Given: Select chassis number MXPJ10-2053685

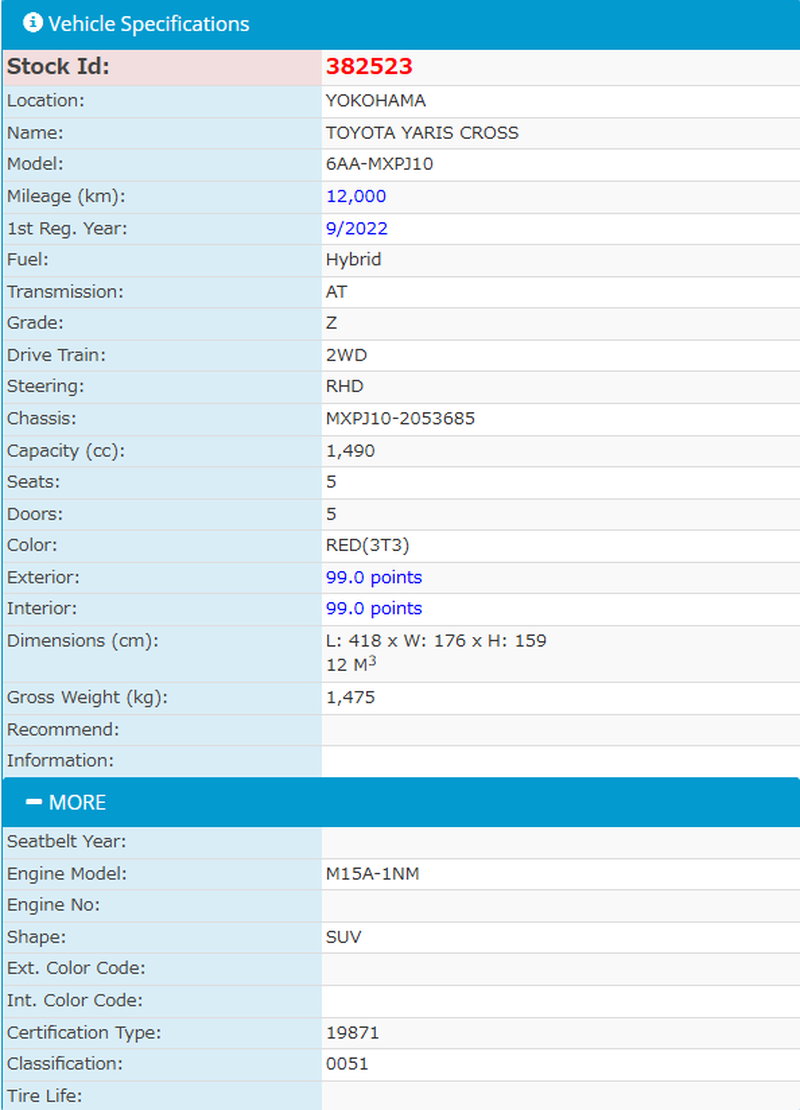Looking at the screenshot, I should click(400, 418).
